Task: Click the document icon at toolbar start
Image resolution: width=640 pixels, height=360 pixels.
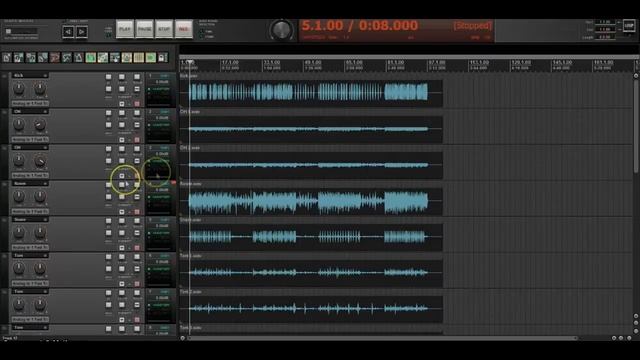Action: (x=7, y=58)
